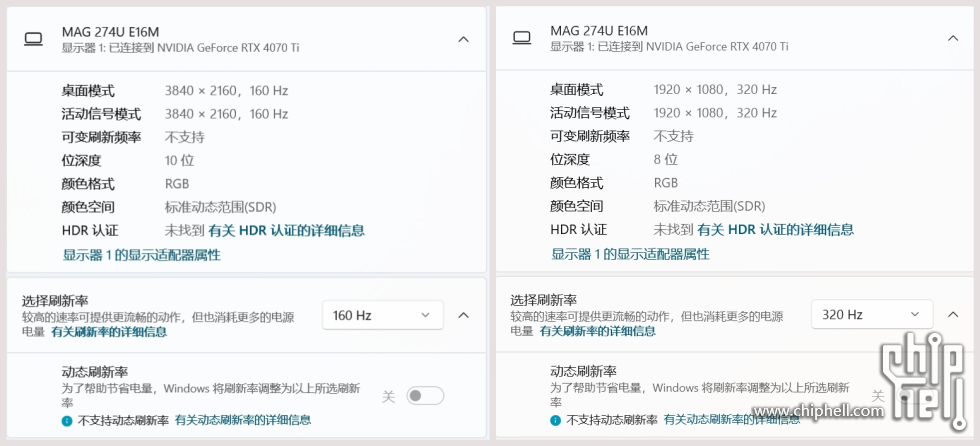Click the info icon beside 不支持动态刷新率 in 320 Hz panel

click(x=556, y=420)
